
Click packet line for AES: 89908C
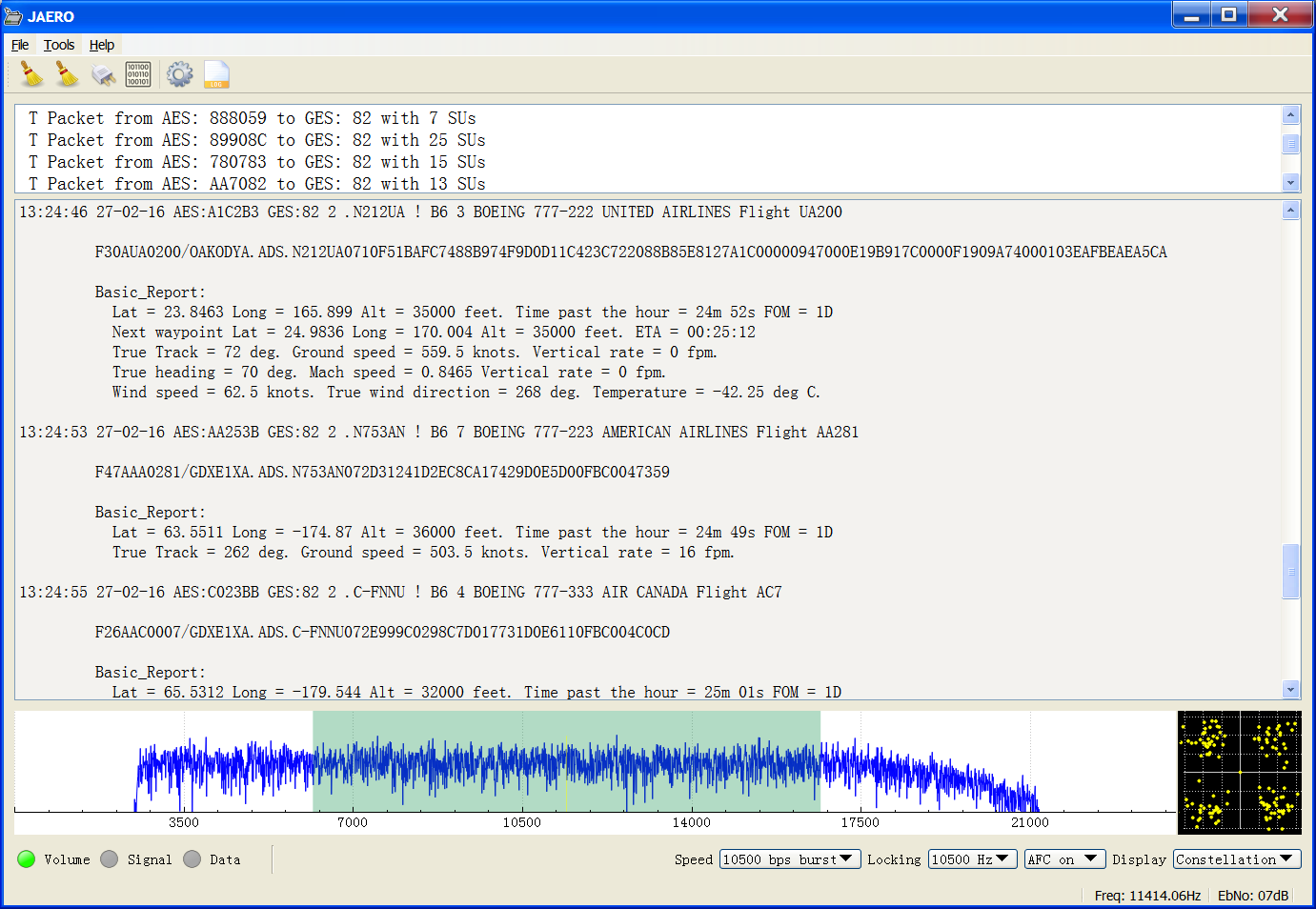[x=256, y=140]
